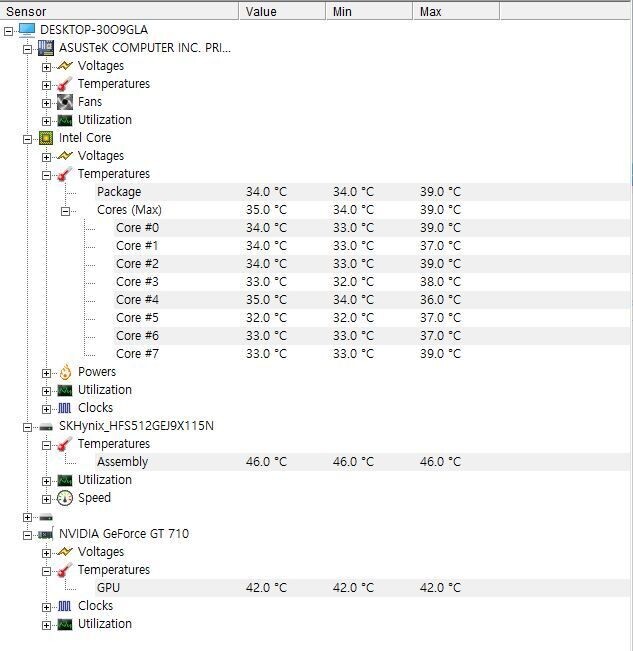Viewport: 633px width, 651px height.
Task: Click the Max column header
Action: click(455, 11)
